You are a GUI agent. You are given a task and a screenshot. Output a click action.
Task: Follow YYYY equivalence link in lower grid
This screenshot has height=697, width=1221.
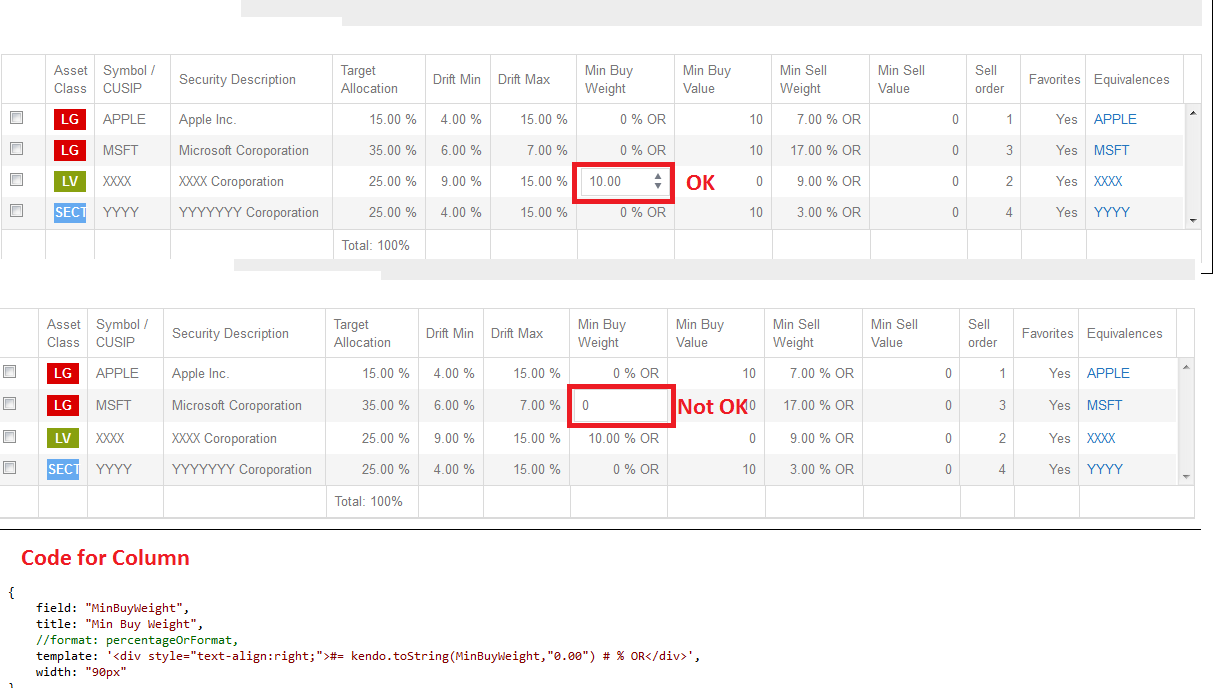1105,469
